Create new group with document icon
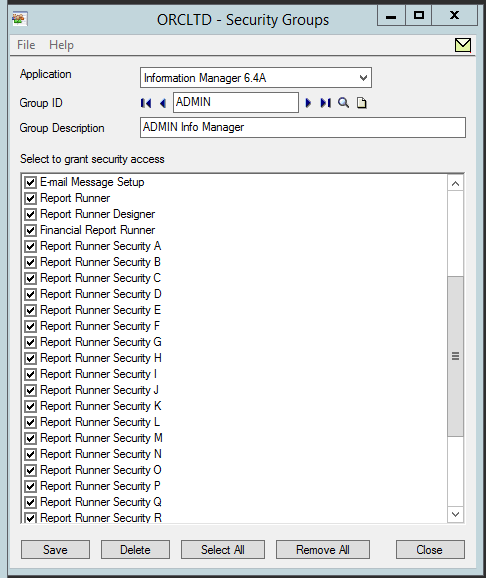Screen dimensions: 486x578 362,103
